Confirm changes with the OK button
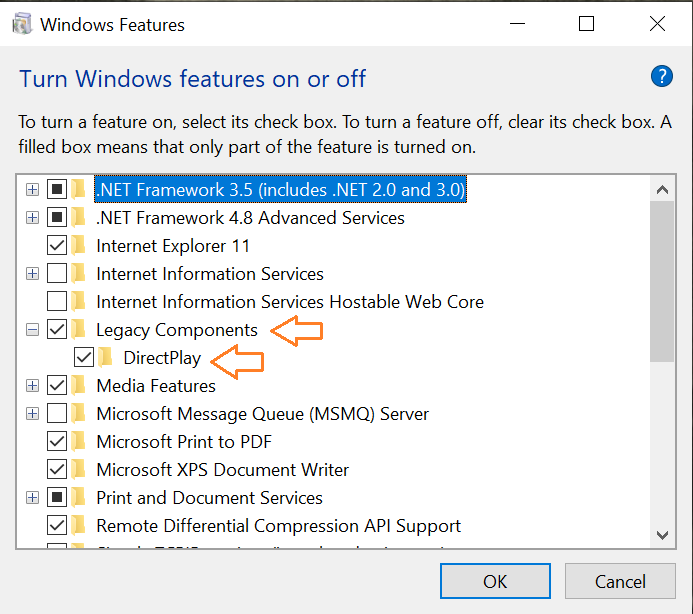The image size is (693, 614). point(495,581)
